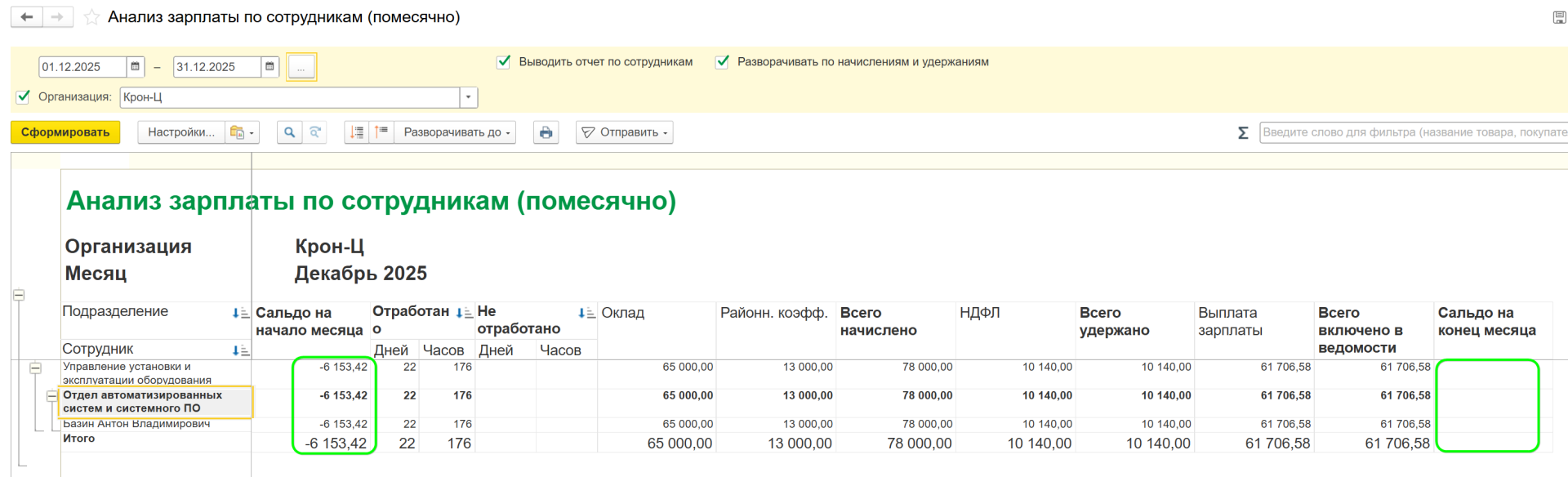This screenshot has width=1568, height=477.
Task: Click Итого Выплата зарплаты value 61 706,58
Action: point(1277,444)
